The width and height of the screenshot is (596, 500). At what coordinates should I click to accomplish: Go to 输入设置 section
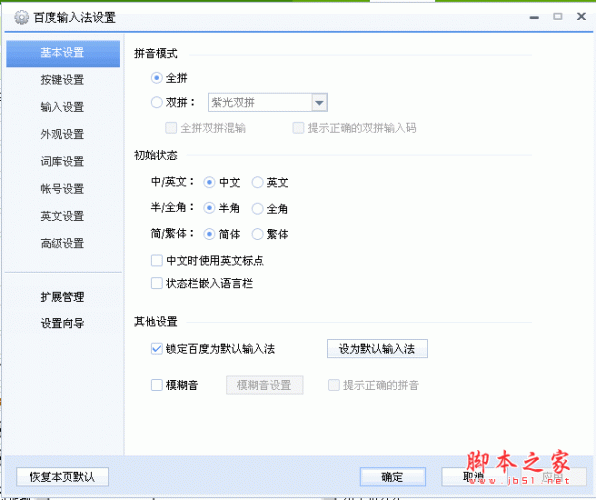(63, 107)
